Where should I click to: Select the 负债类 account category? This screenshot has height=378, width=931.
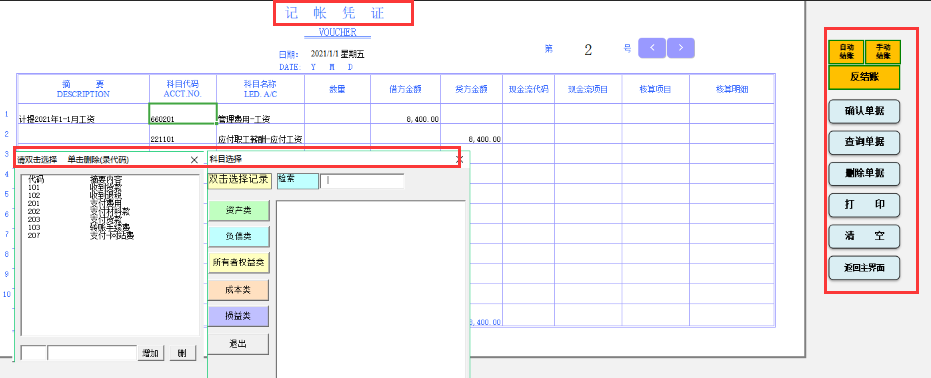(x=239, y=236)
